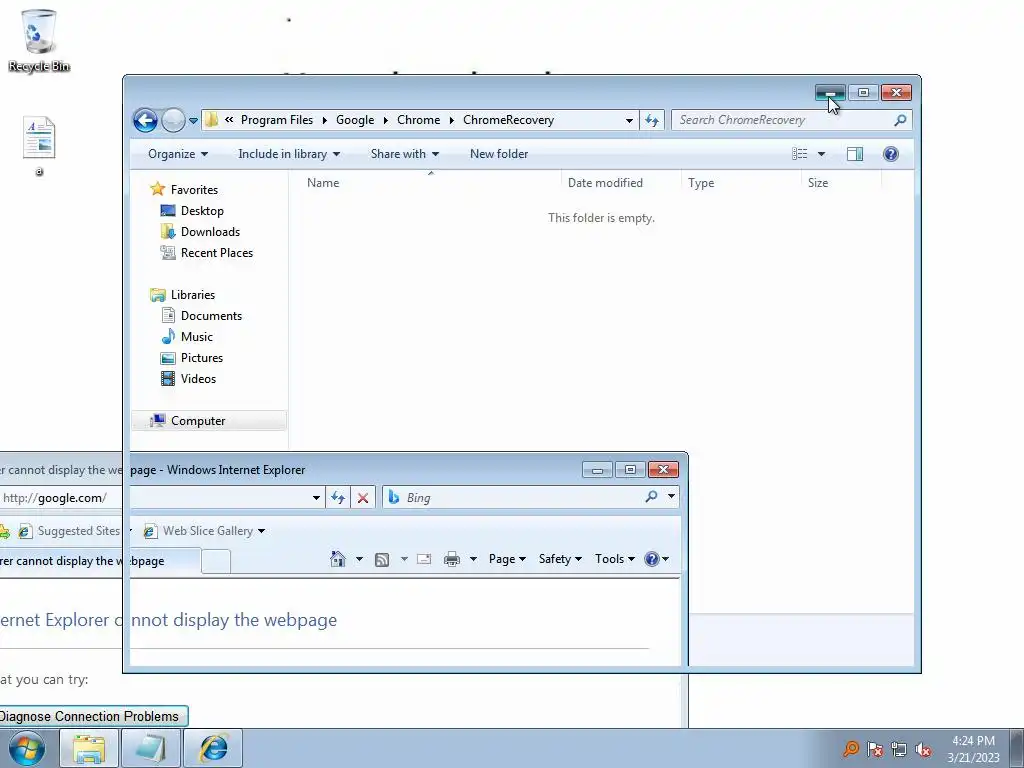Open Home button dropdown arrow
The image size is (1024, 768).
[359, 559]
